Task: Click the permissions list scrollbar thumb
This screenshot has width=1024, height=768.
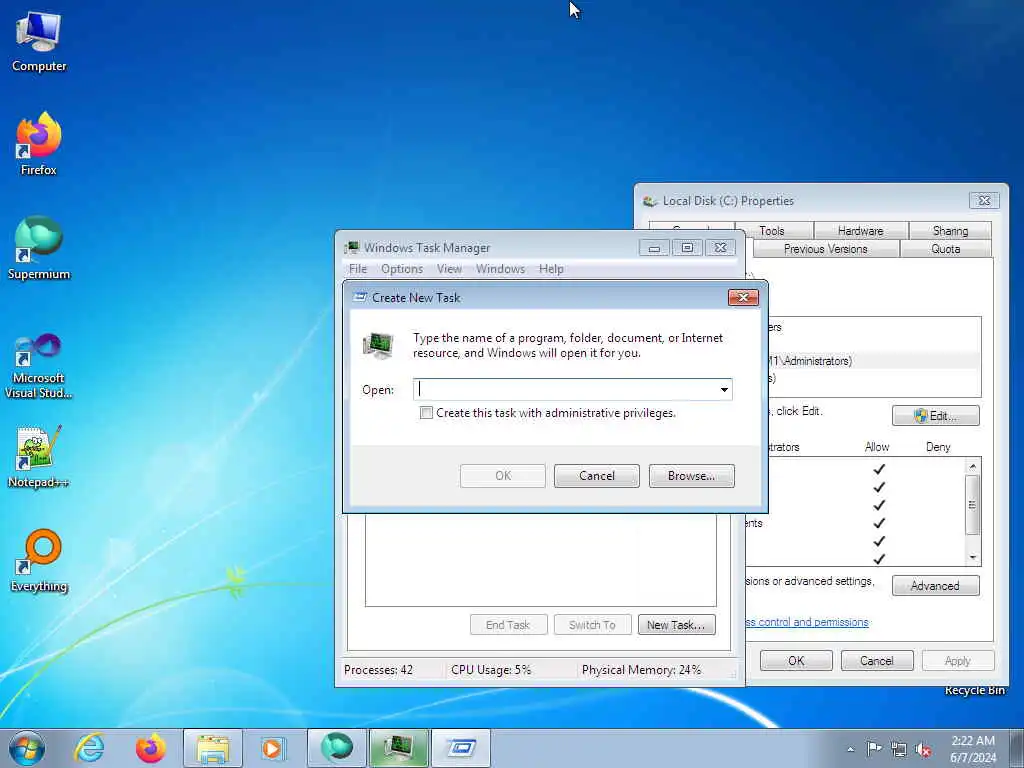Action: (x=972, y=504)
